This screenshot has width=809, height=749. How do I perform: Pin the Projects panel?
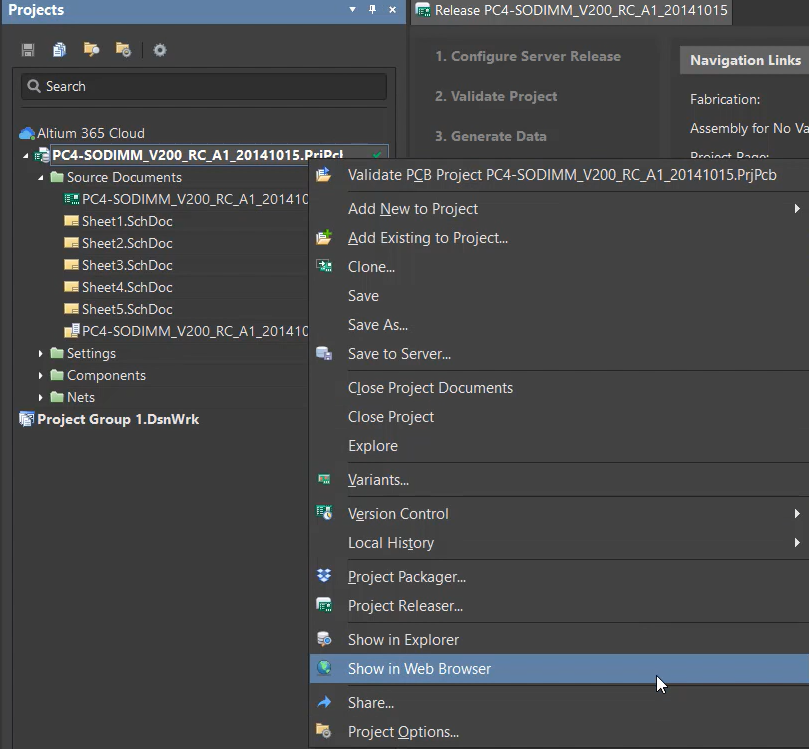click(x=372, y=10)
